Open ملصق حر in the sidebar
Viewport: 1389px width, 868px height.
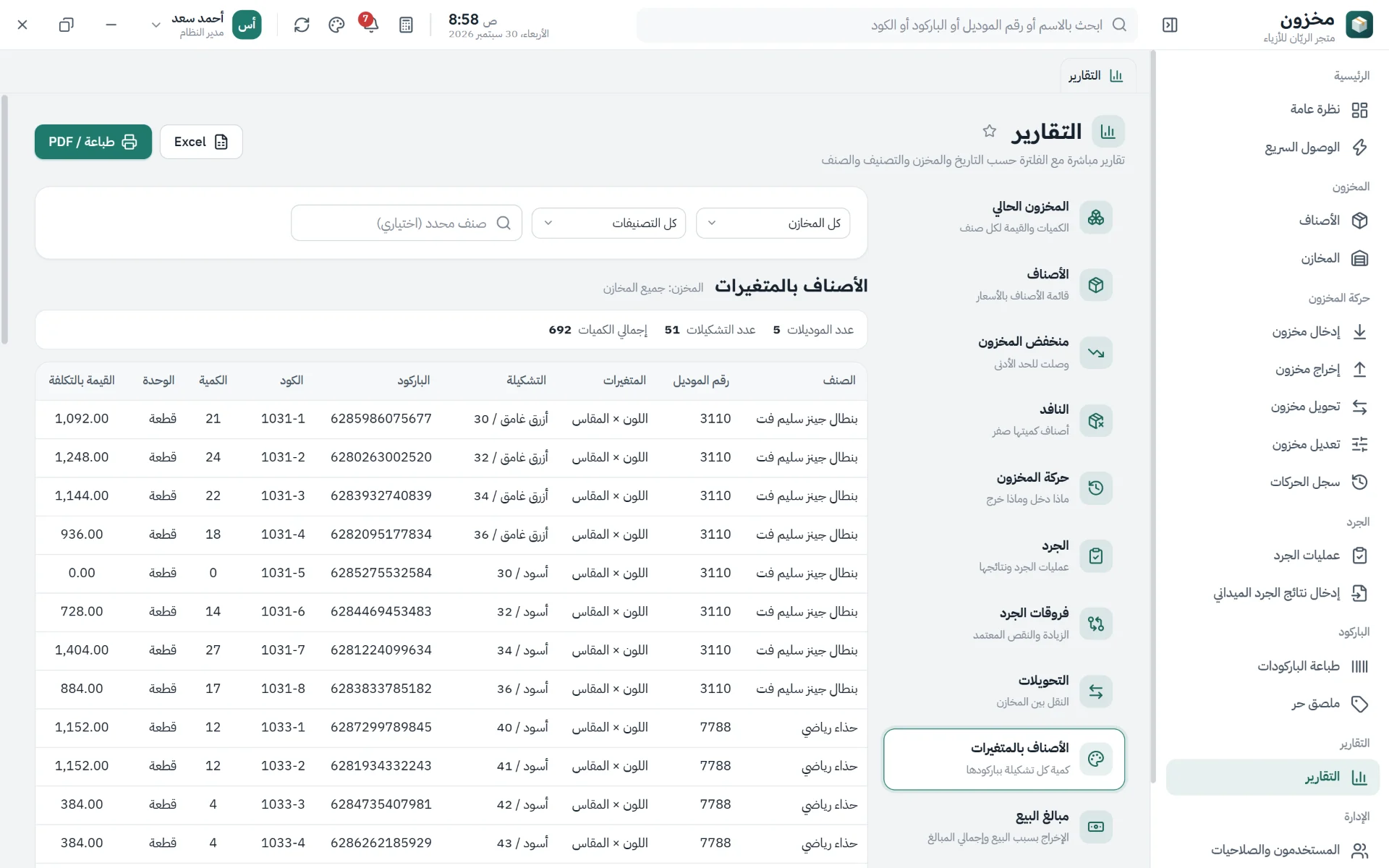(x=1273, y=704)
